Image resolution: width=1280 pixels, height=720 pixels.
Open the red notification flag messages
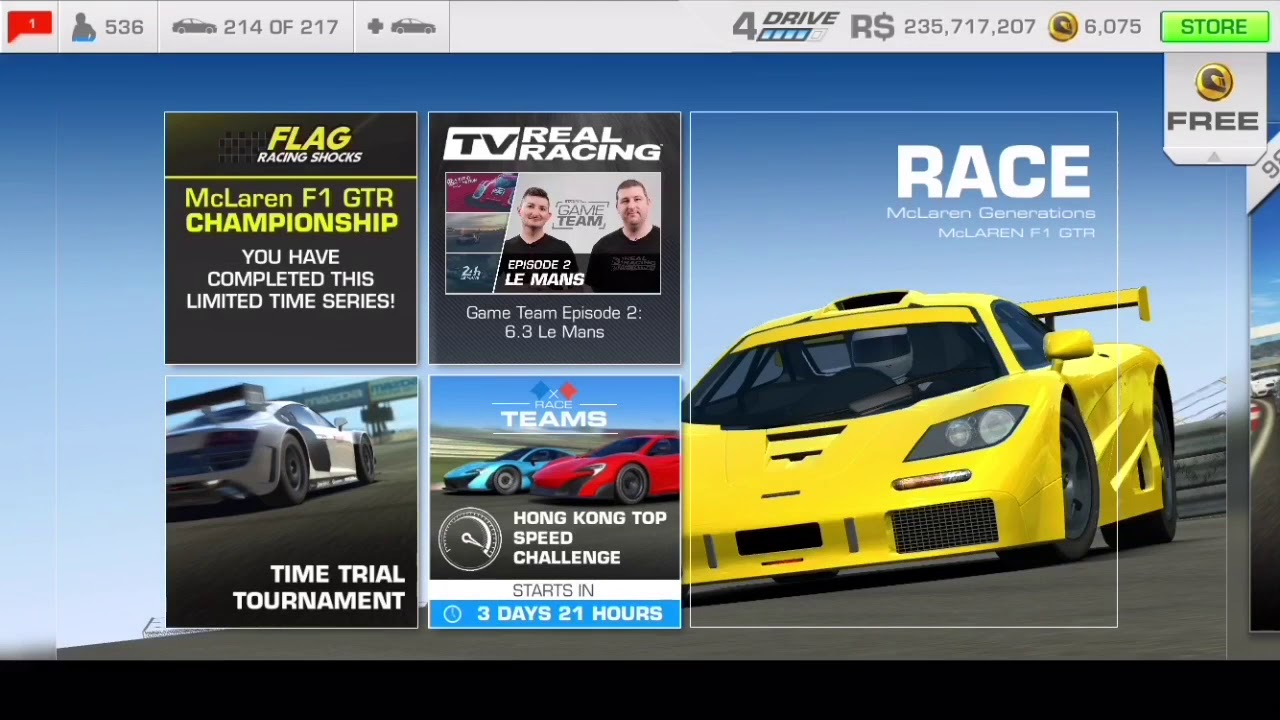point(29,25)
